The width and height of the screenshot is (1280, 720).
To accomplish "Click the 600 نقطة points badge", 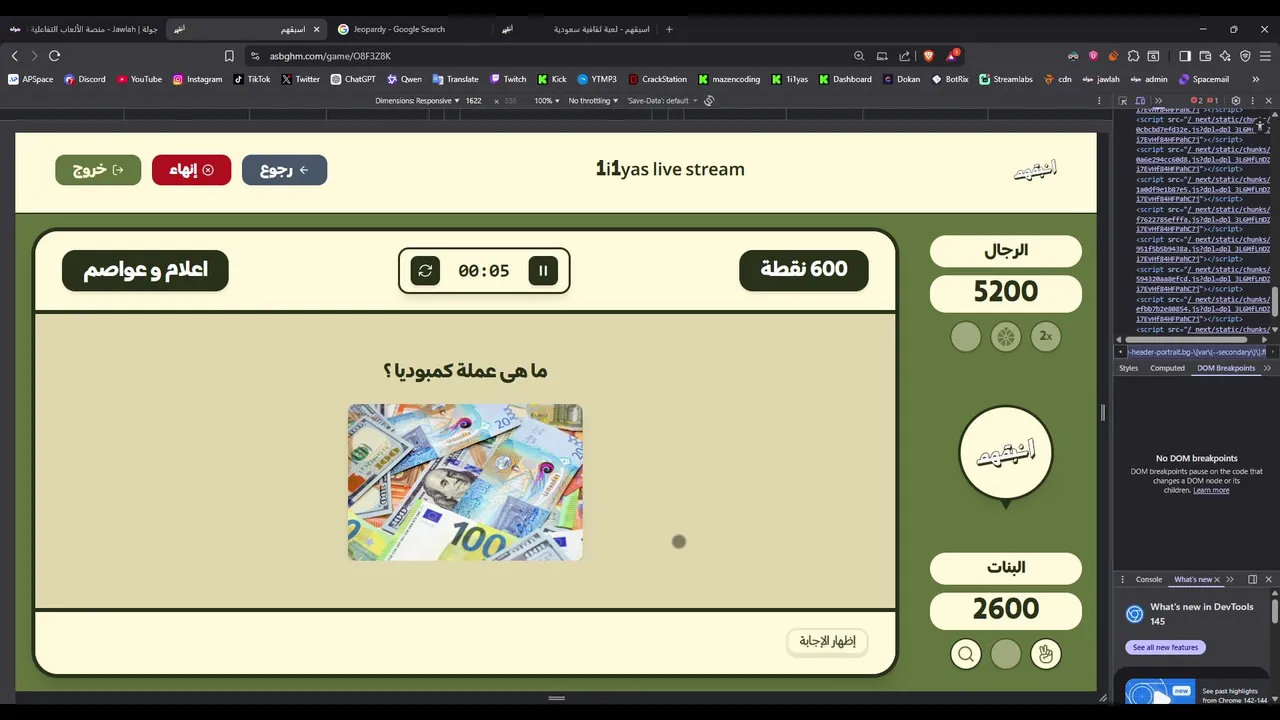I will [x=804, y=270].
